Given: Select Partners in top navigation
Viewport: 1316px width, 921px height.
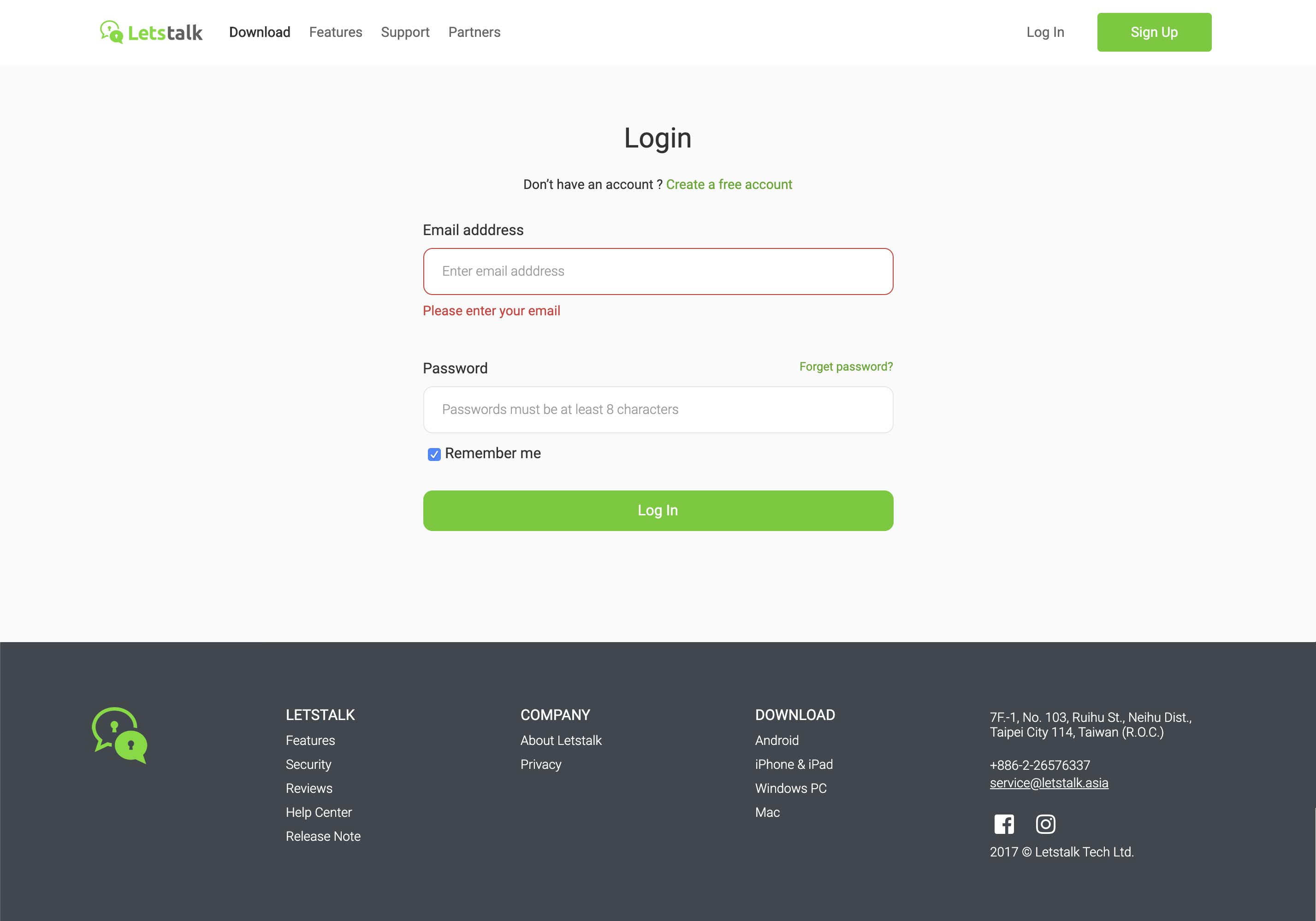Looking at the screenshot, I should pyautogui.click(x=474, y=32).
